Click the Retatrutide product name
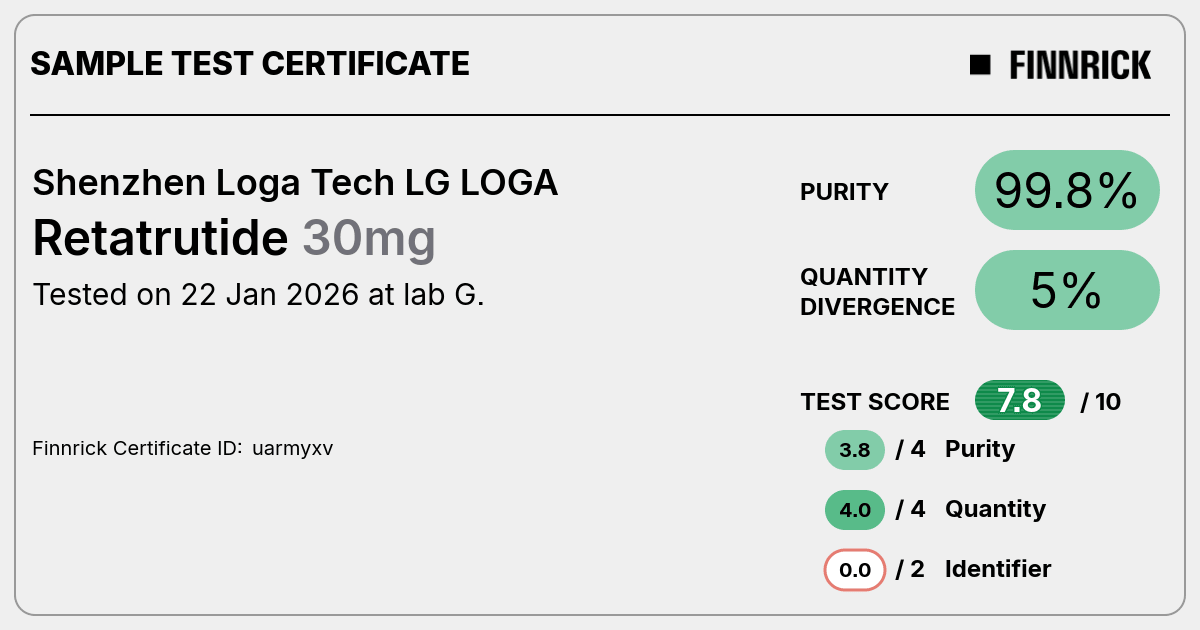The height and width of the screenshot is (630, 1200). coord(160,238)
